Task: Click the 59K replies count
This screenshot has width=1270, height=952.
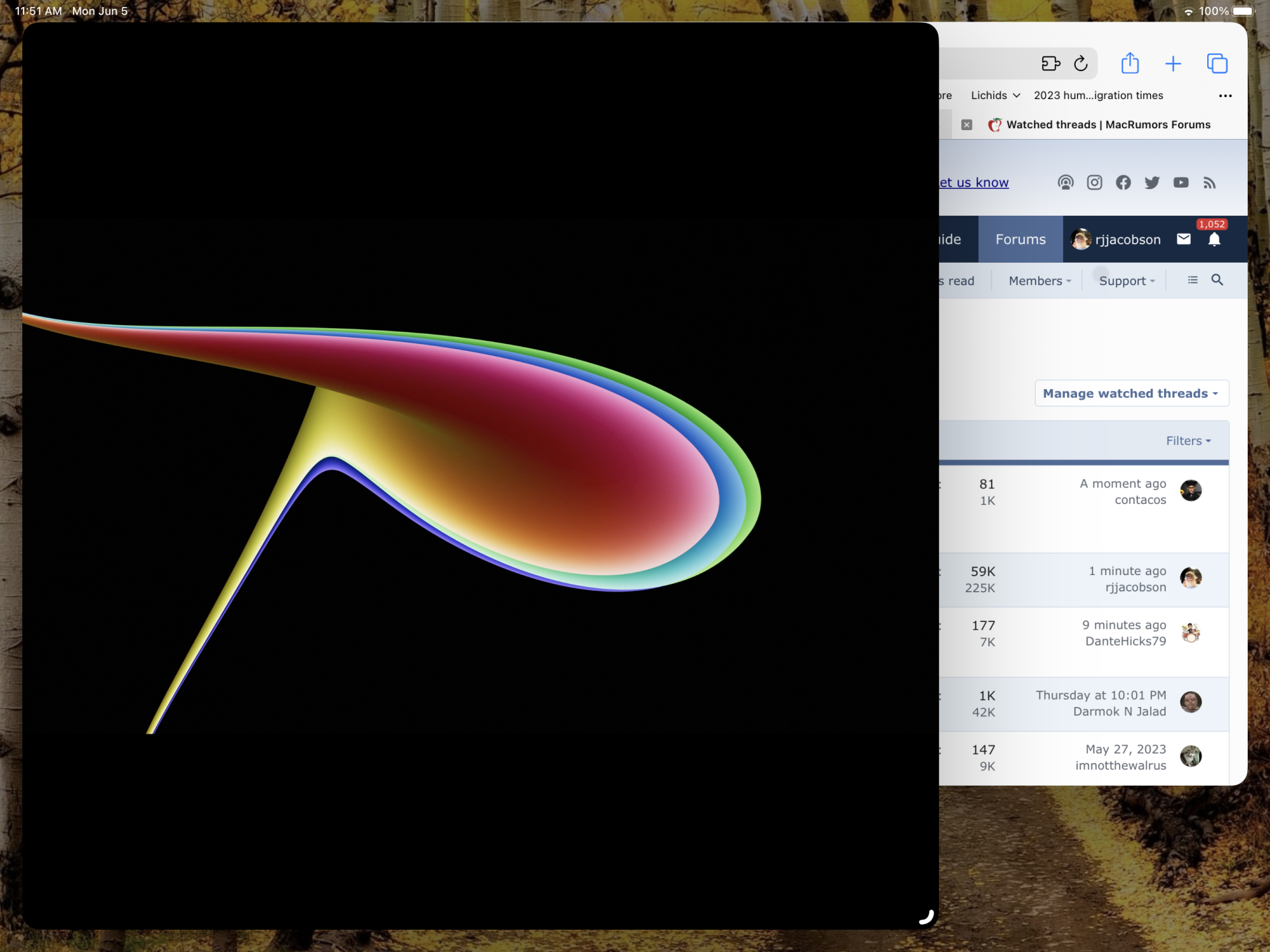Action: tap(982, 571)
